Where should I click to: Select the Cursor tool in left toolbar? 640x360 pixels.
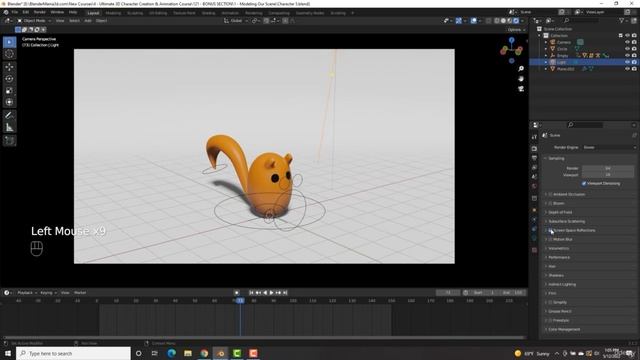[x=9, y=54]
